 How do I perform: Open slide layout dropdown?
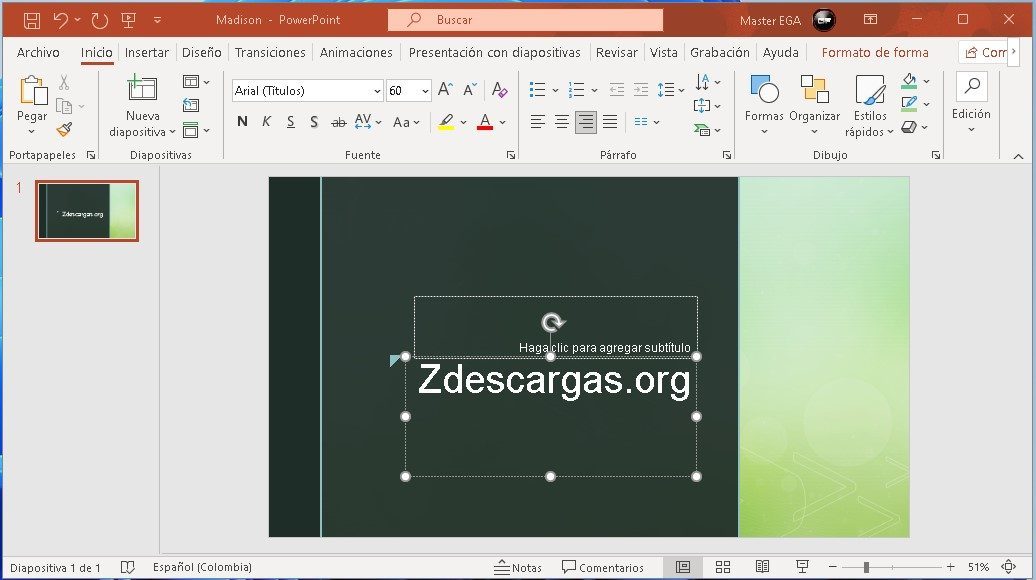point(196,82)
